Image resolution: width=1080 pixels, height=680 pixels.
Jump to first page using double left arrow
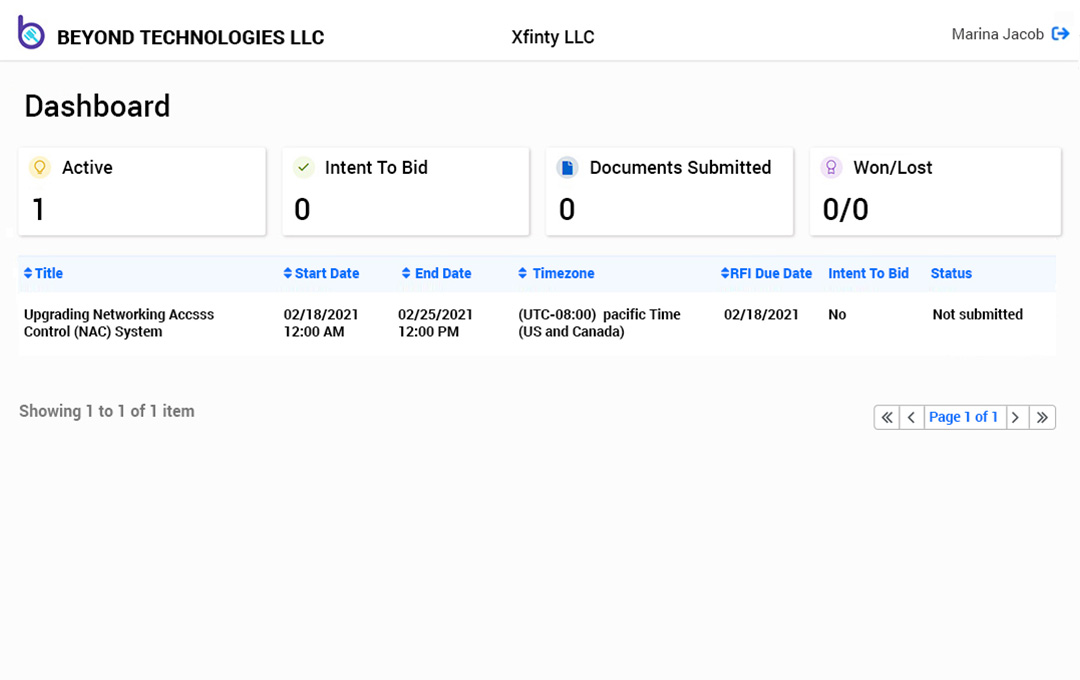886,417
